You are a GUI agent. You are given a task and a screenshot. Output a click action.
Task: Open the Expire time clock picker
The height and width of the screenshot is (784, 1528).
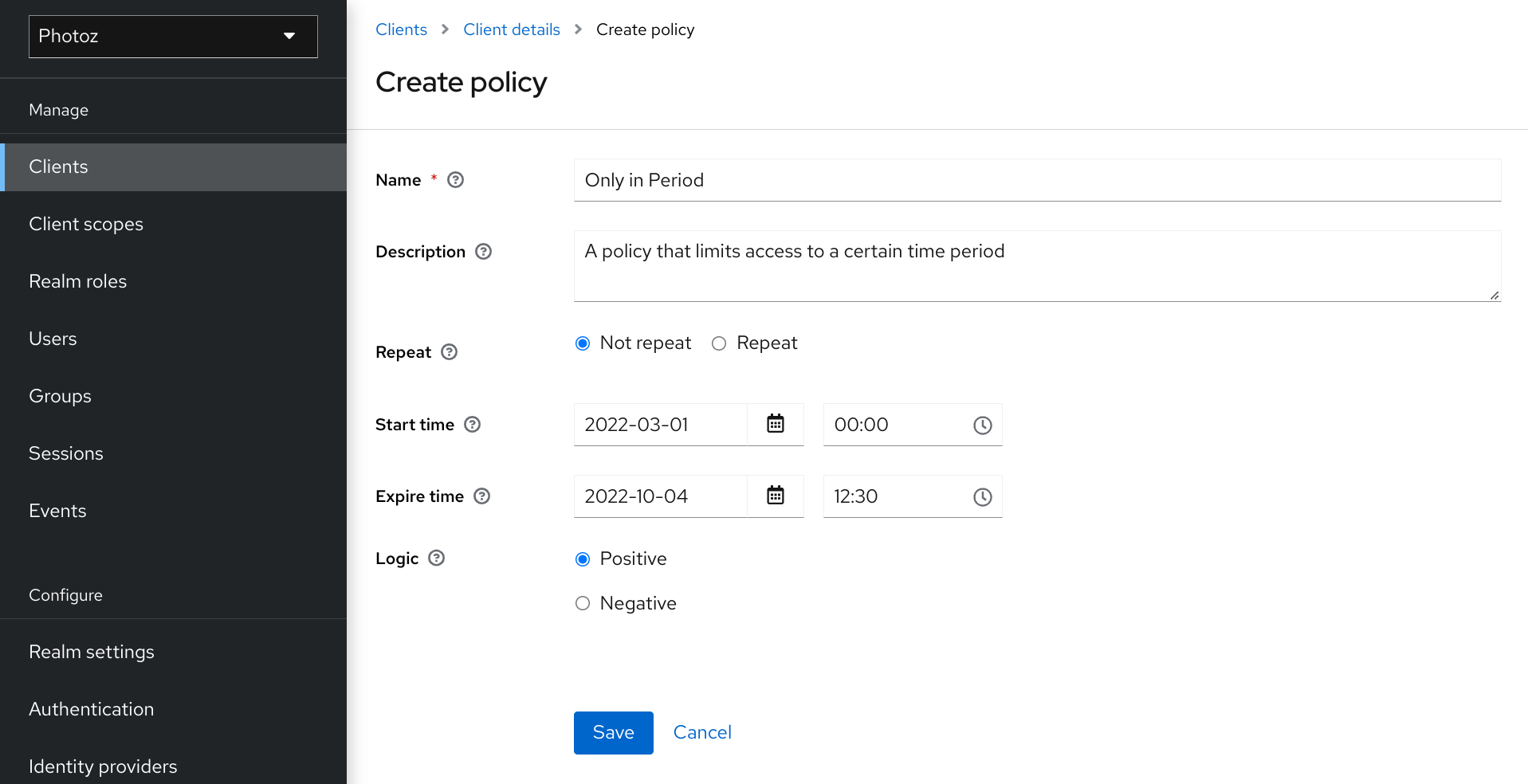(x=982, y=496)
